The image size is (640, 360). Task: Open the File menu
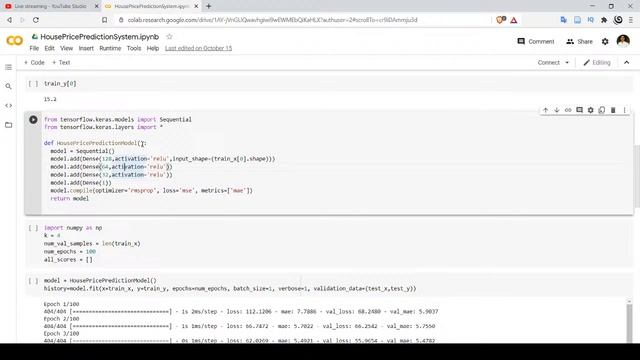coord(34,48)
